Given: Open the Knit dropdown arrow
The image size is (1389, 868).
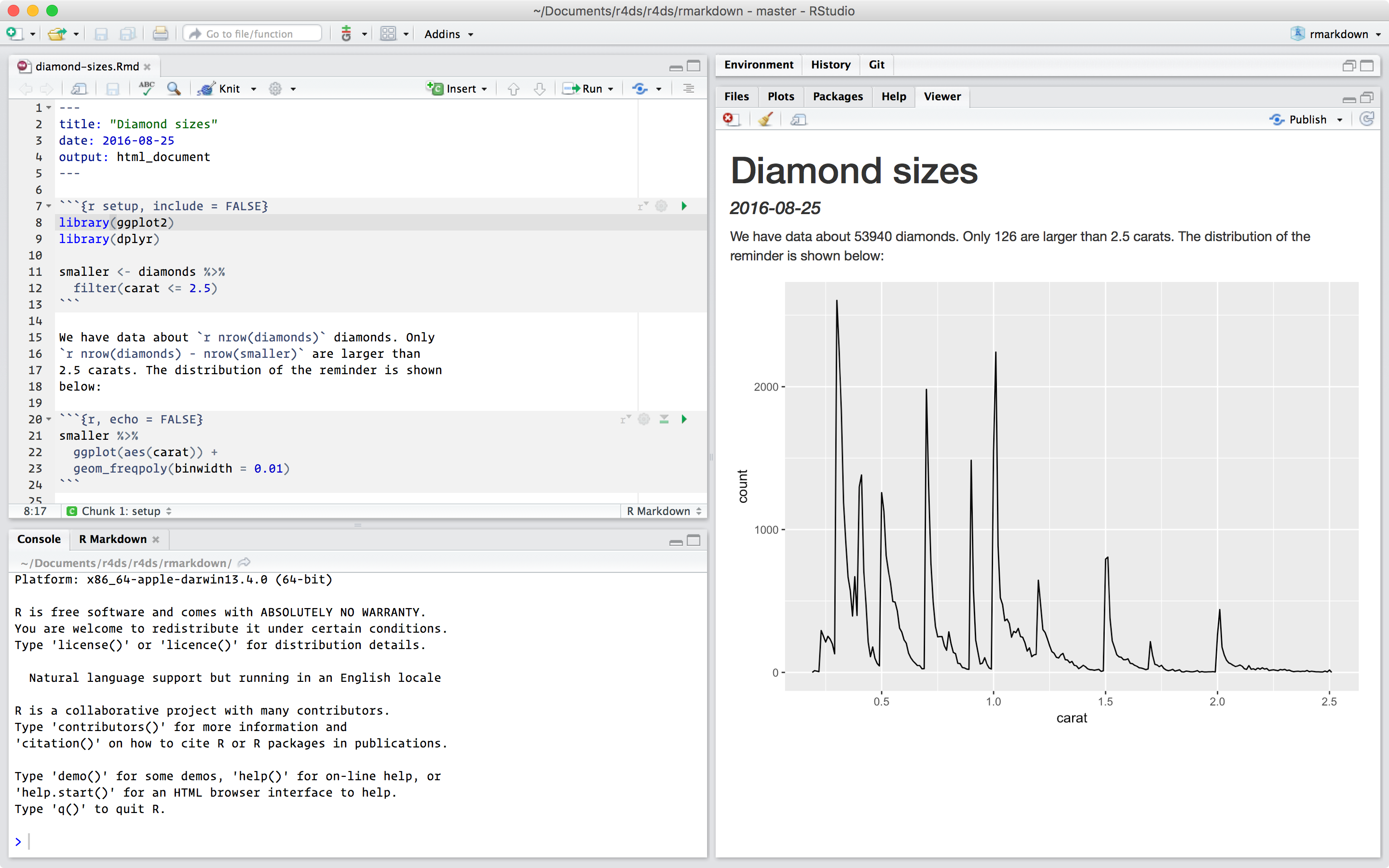Looking at the screenshot, I should coord(254,89).
